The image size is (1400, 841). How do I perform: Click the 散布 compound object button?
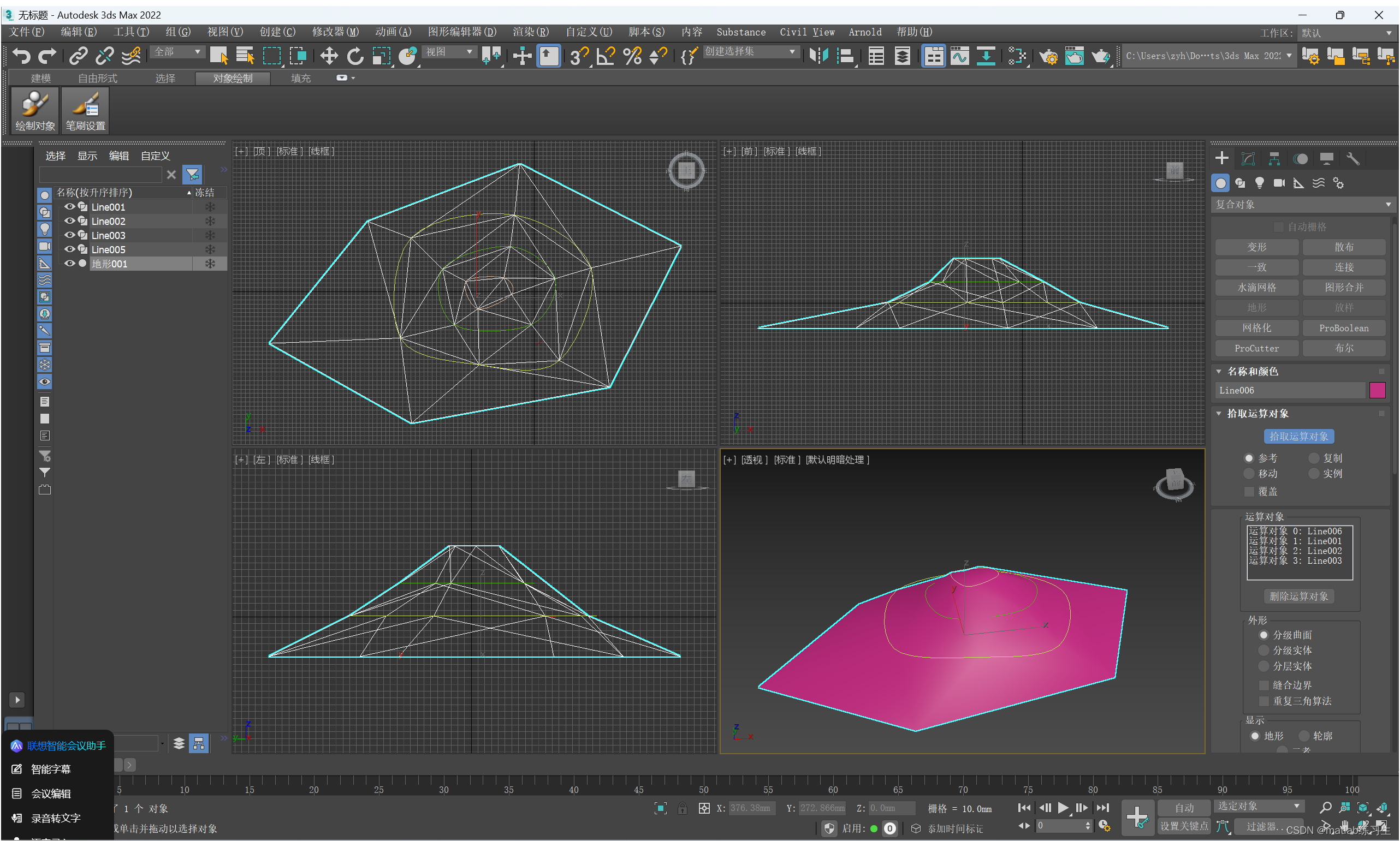pos(1343,247)
